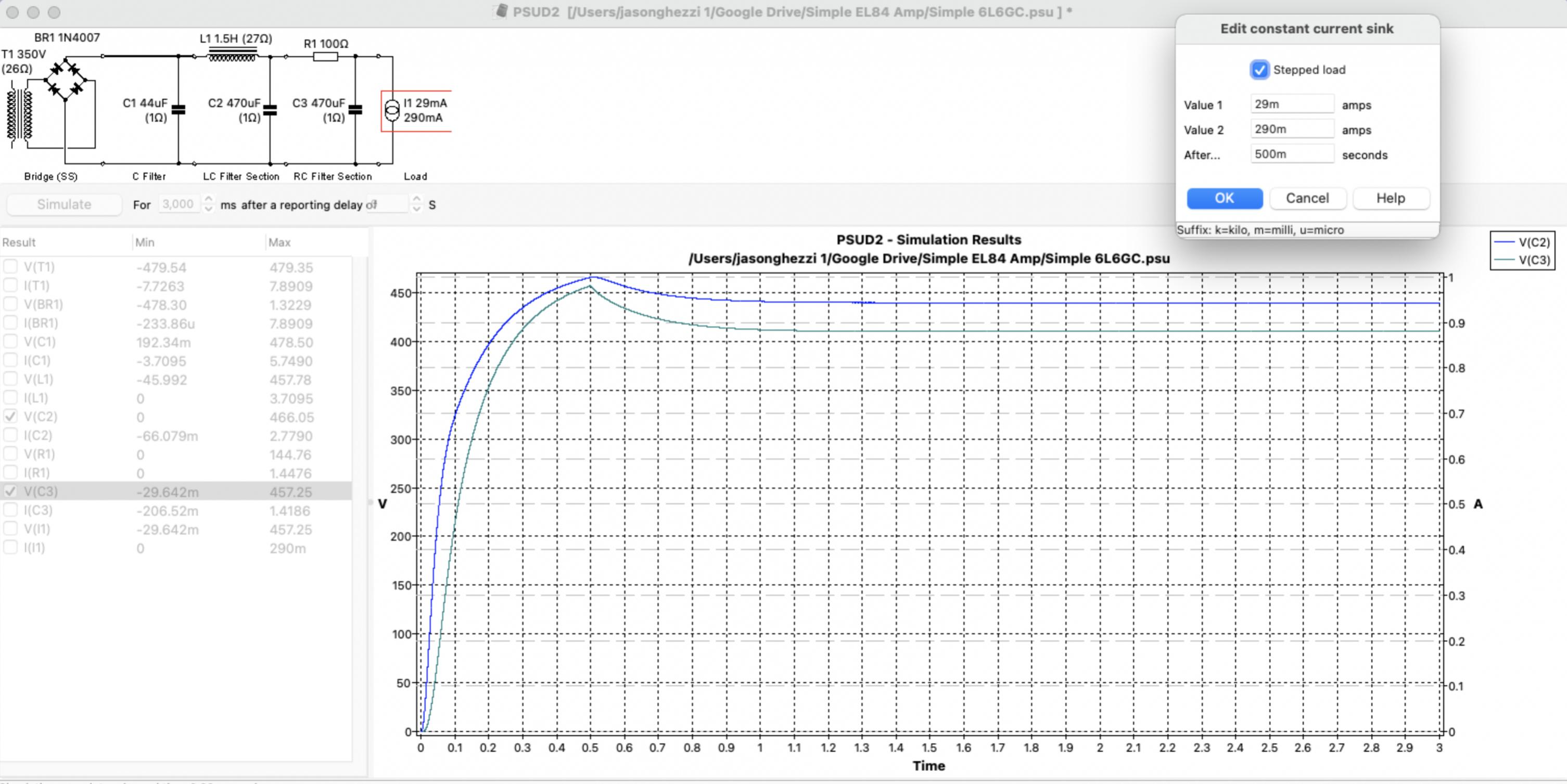Click the PSUD2 Simulation Results chart title
The height and width of the screenshot is (784, 1567).
(928, 240)
